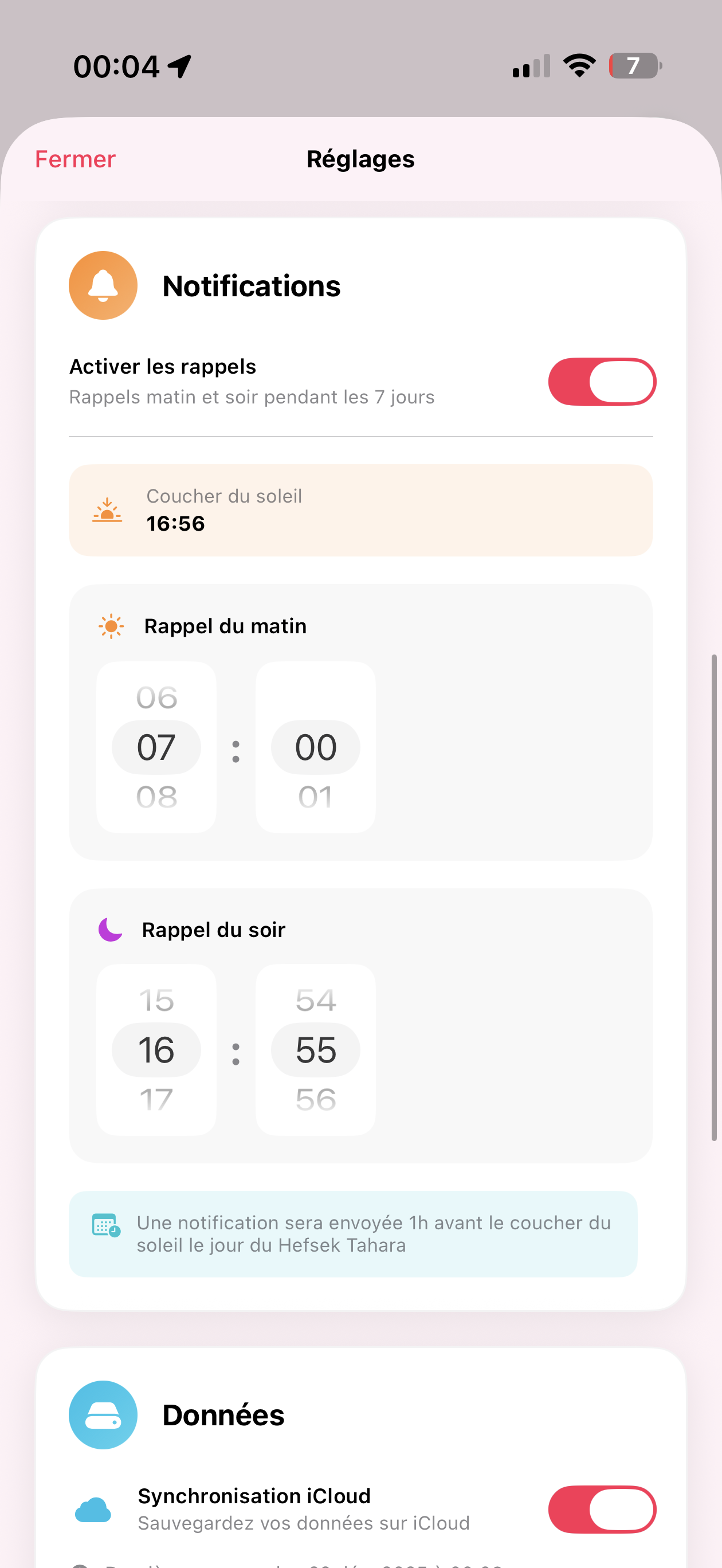The image size is (722, 1568).
Task: Select minute 00 in the morning reminder
Action: coord(315,747)
